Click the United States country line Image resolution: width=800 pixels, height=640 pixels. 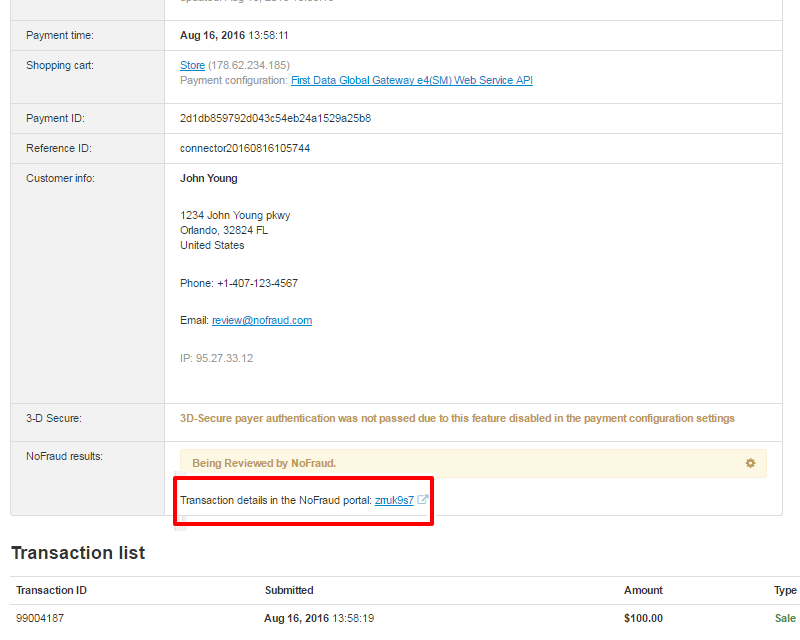click(212, 245)
